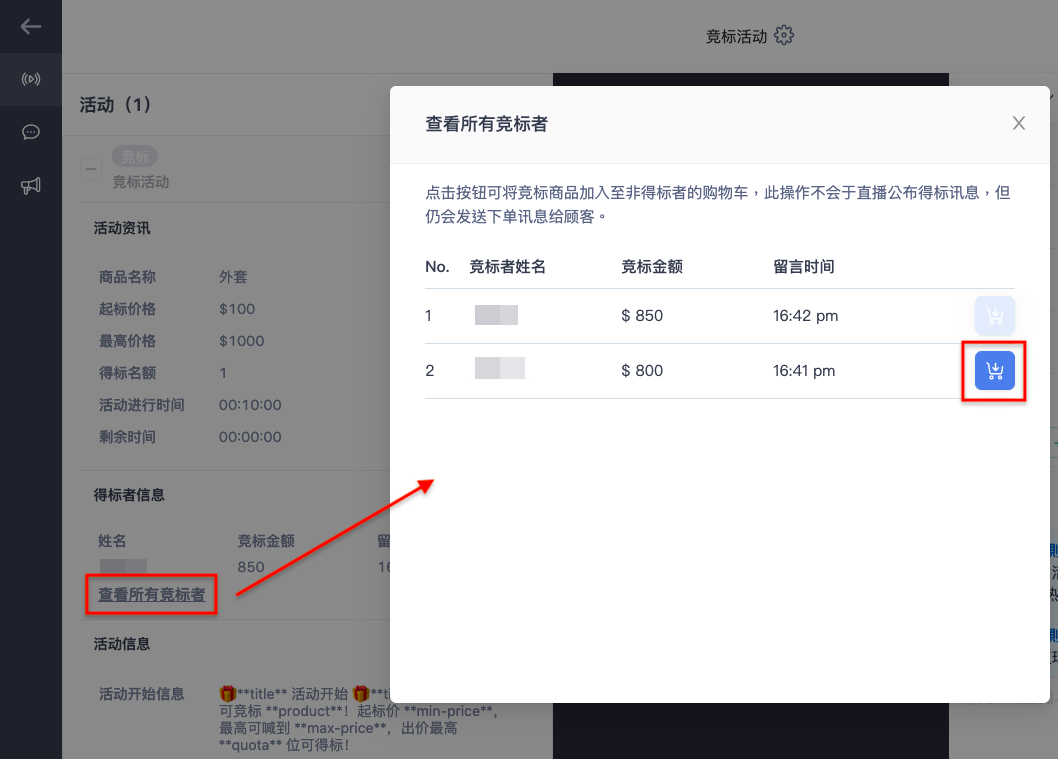Click the maximum price value $1000
This screenshot has width=1058, height=759.
(x=241, y=341)
